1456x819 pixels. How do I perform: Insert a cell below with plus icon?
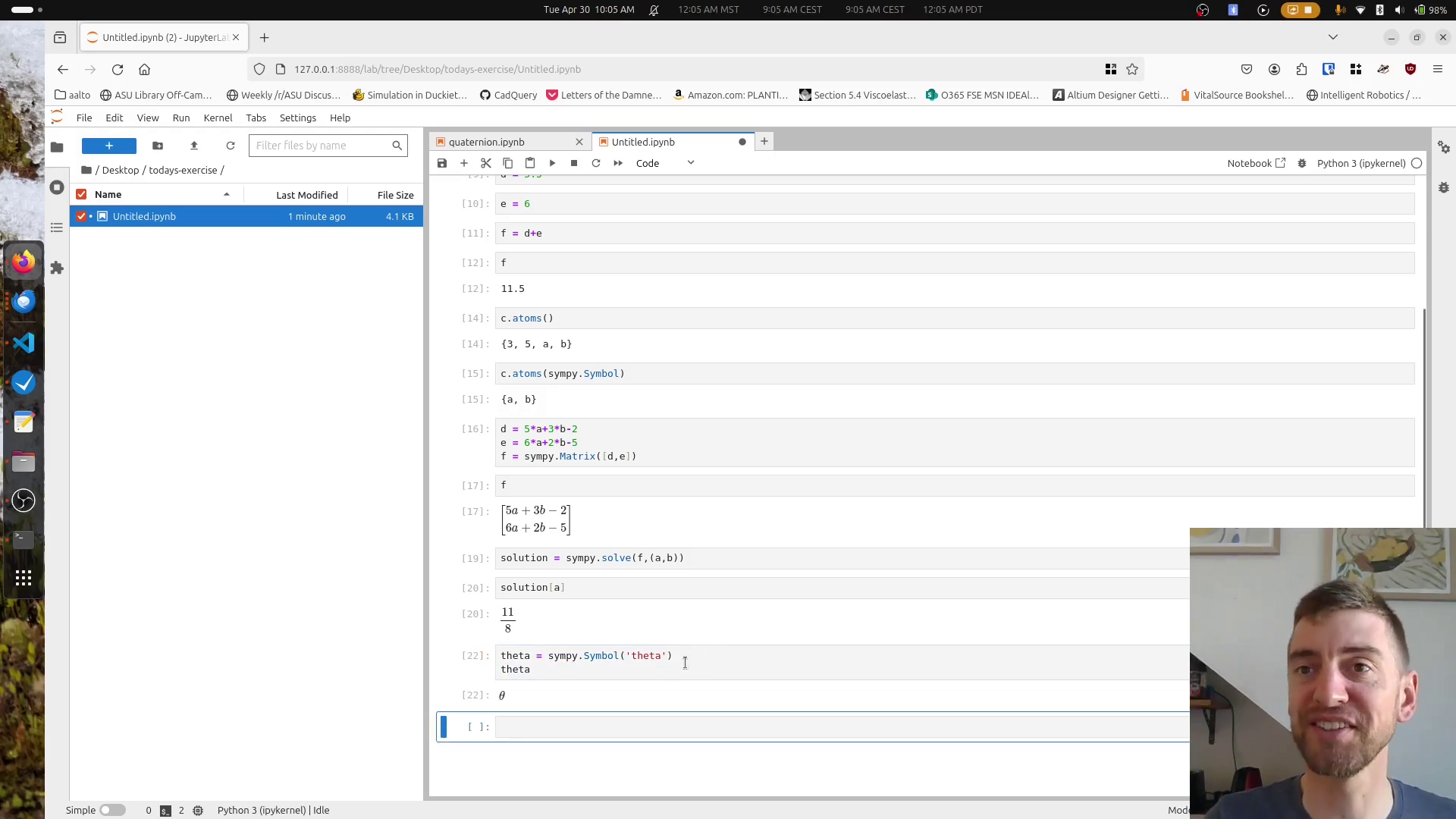(x=464, y=163)
